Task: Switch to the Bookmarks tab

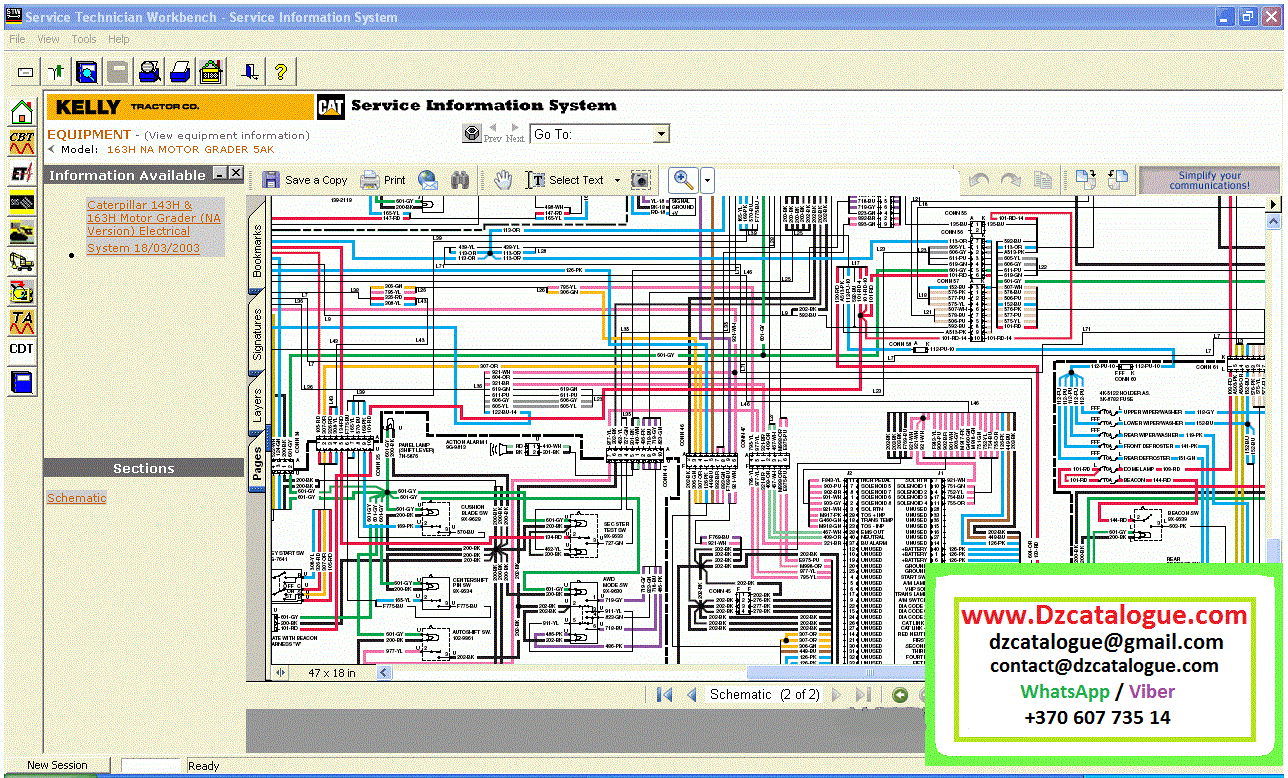Action: coord(257,251)
